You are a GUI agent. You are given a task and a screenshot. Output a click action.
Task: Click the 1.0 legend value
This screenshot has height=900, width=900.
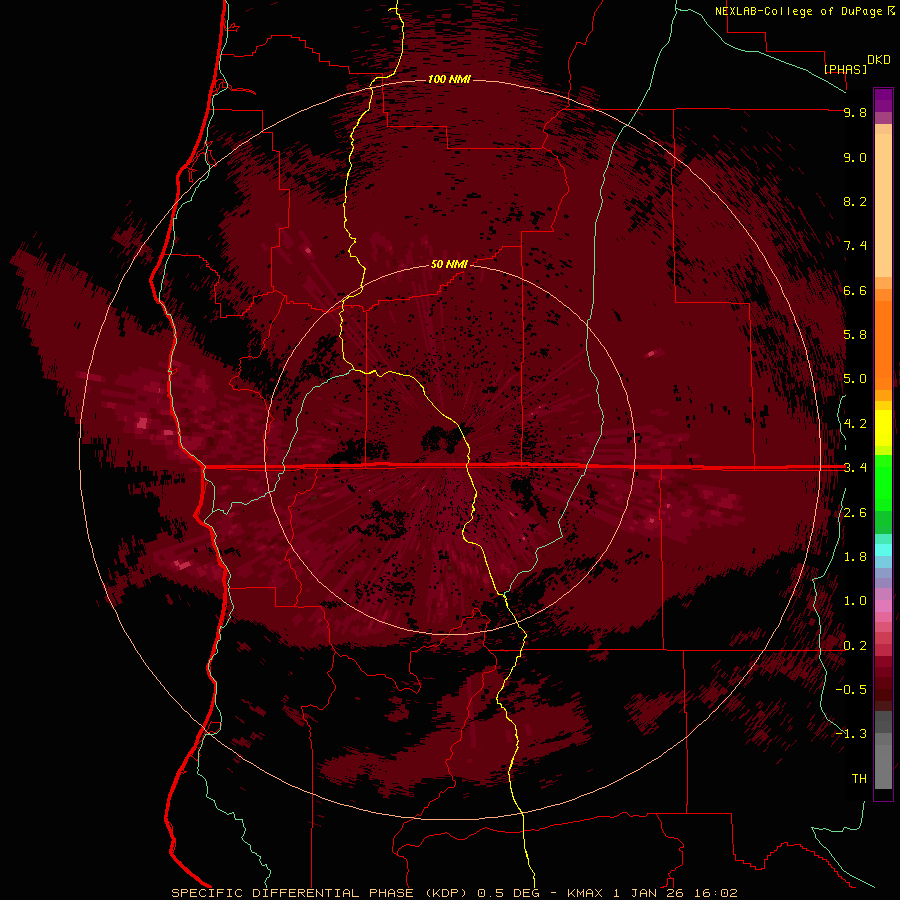[x=855, y=601]
